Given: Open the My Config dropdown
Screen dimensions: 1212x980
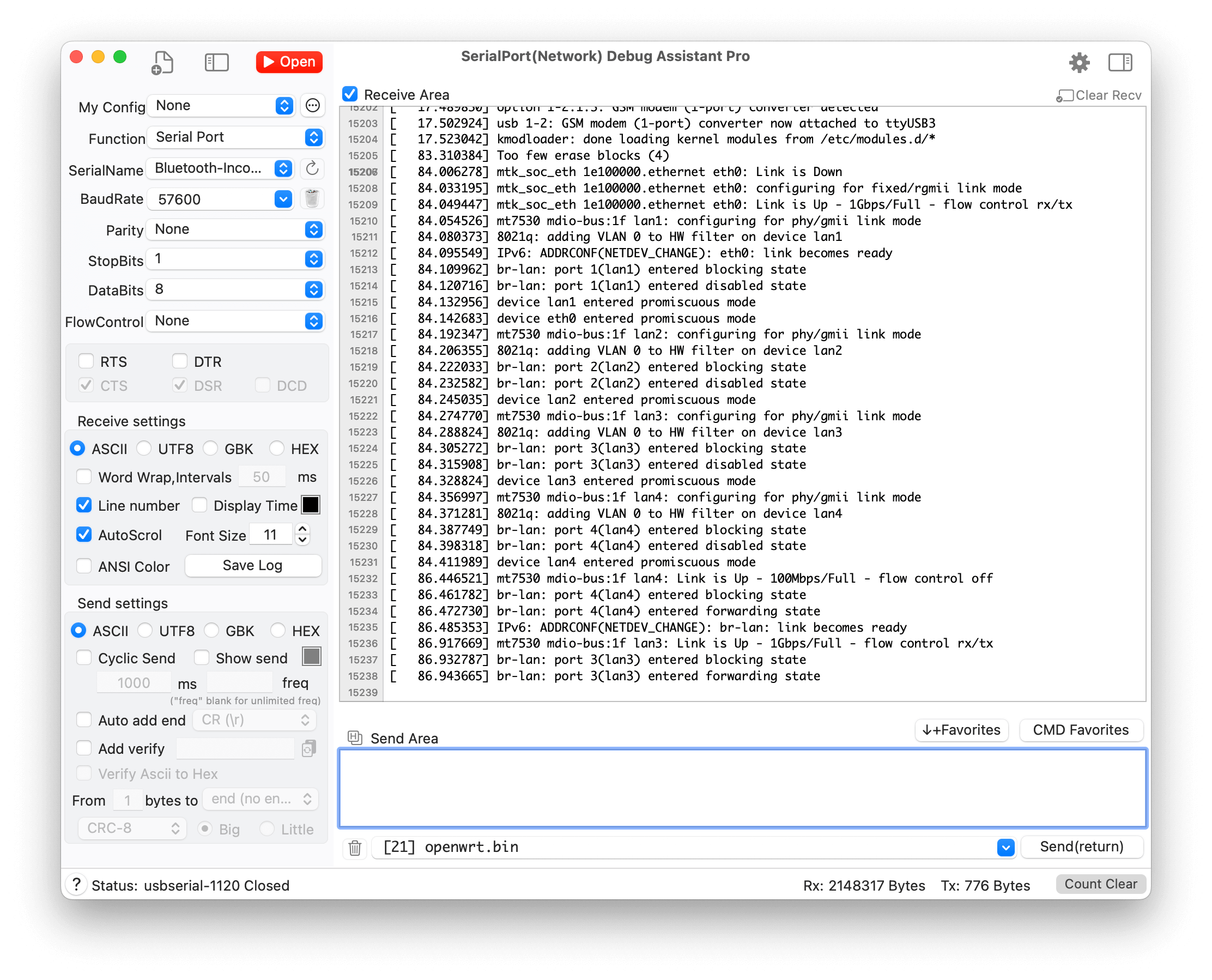Looking at the screenshot, I should [221, 106].
